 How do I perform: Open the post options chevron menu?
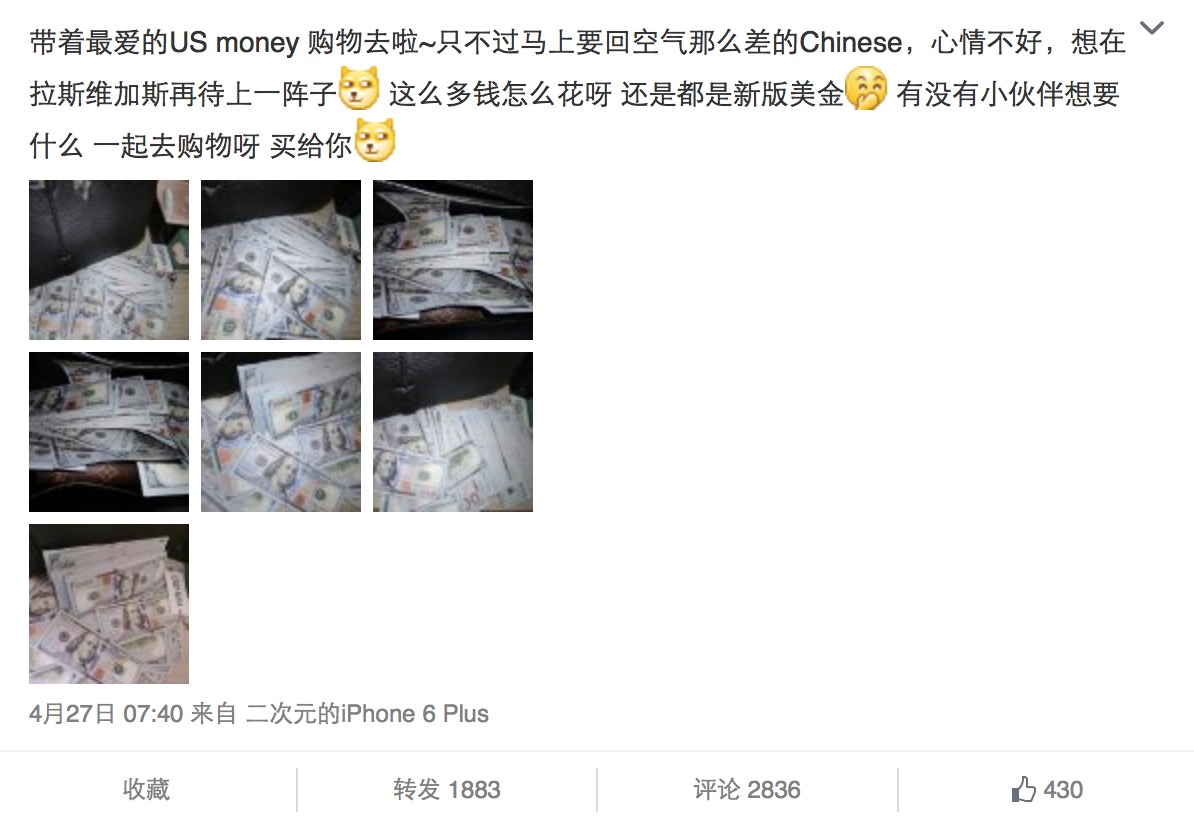1151,28
